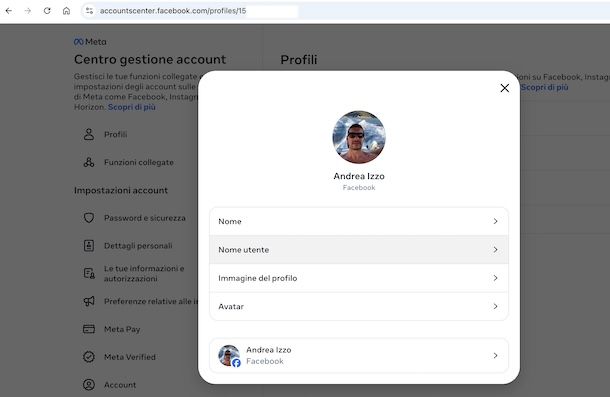Viewport: 610px width, 397px height.
Task: Expand chevron on Immagine del profilo row
Action: [x=495, y=278]
